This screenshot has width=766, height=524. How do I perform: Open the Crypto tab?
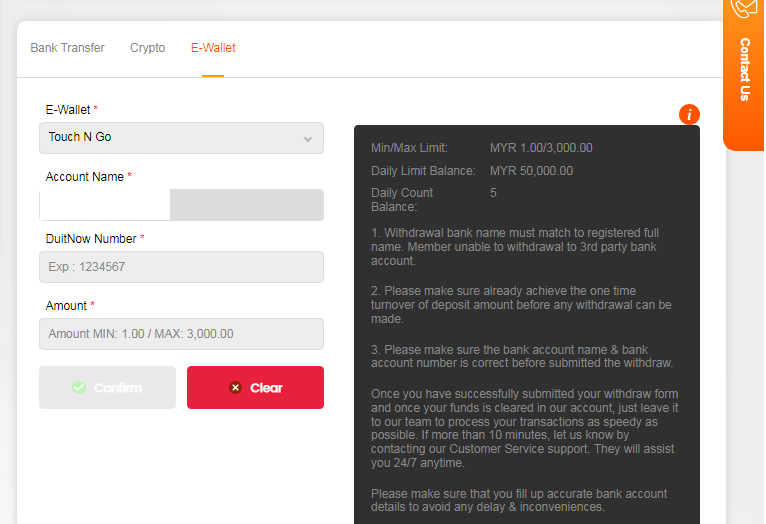(147, 48)
